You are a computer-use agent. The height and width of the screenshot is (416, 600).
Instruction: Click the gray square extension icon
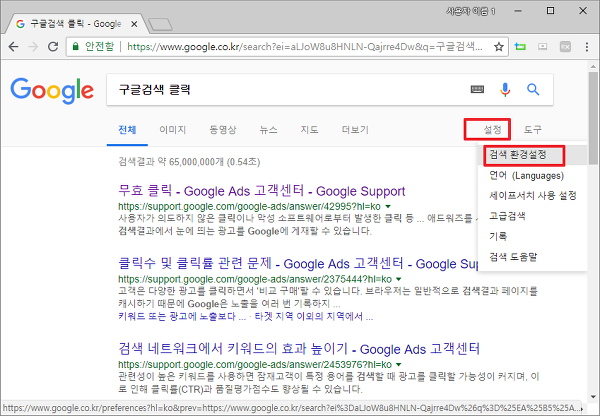[x=566, y=47]
